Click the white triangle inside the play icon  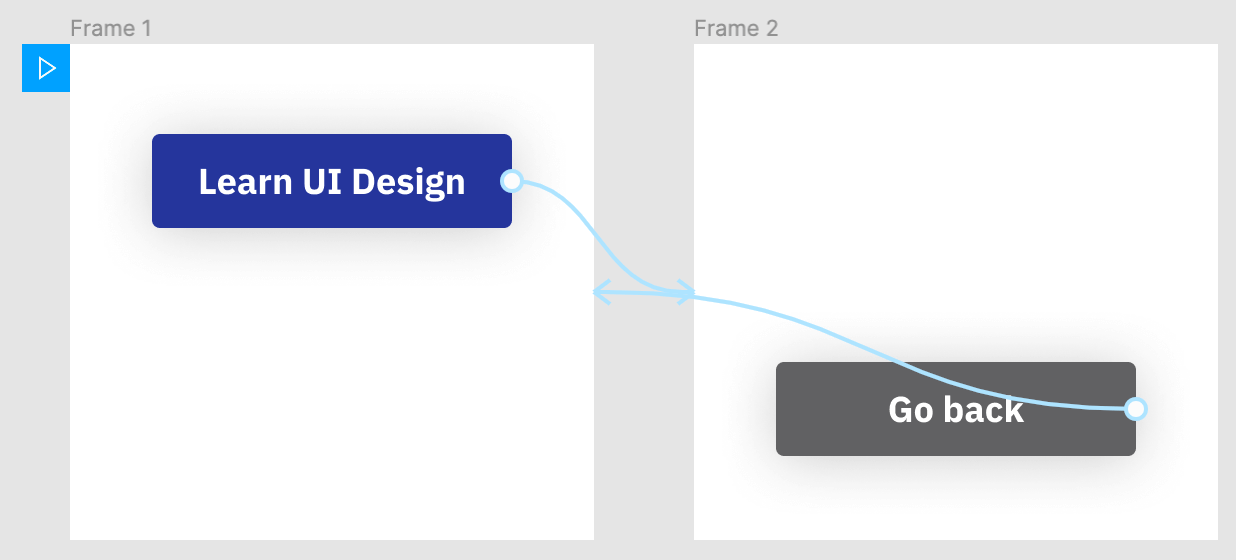pos(47,68)
